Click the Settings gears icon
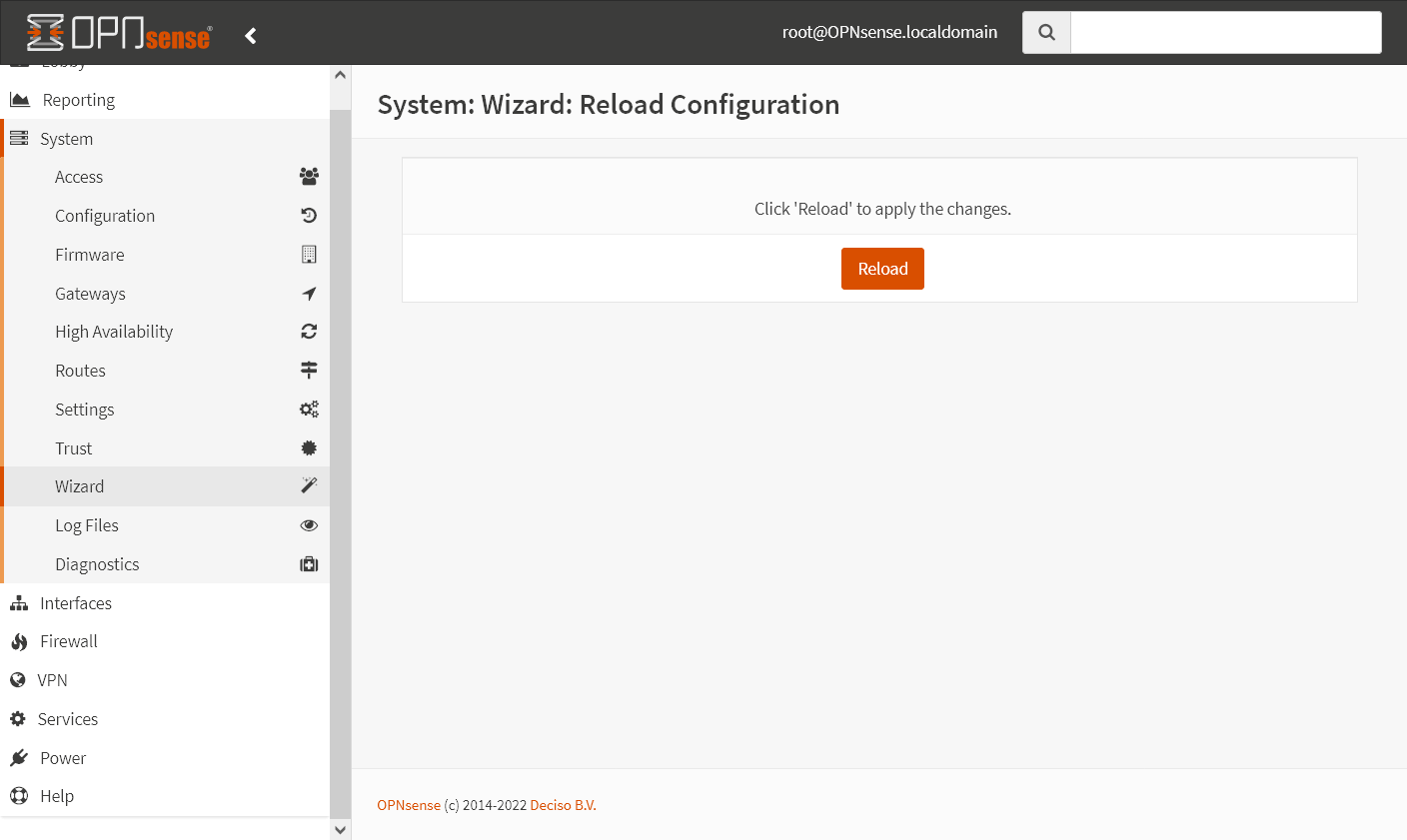 pyautogui.click(x=309, y=410)
